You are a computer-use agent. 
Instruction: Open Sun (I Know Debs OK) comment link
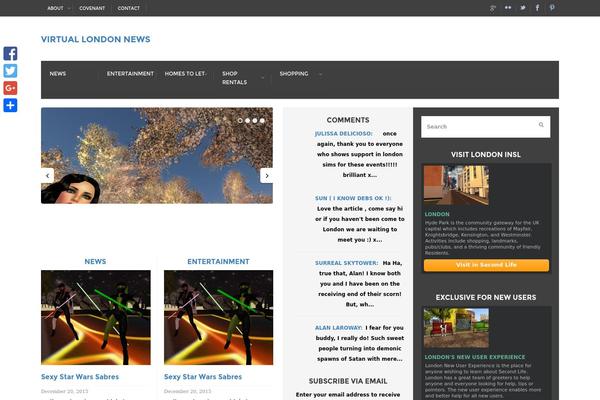pos(353,198)
